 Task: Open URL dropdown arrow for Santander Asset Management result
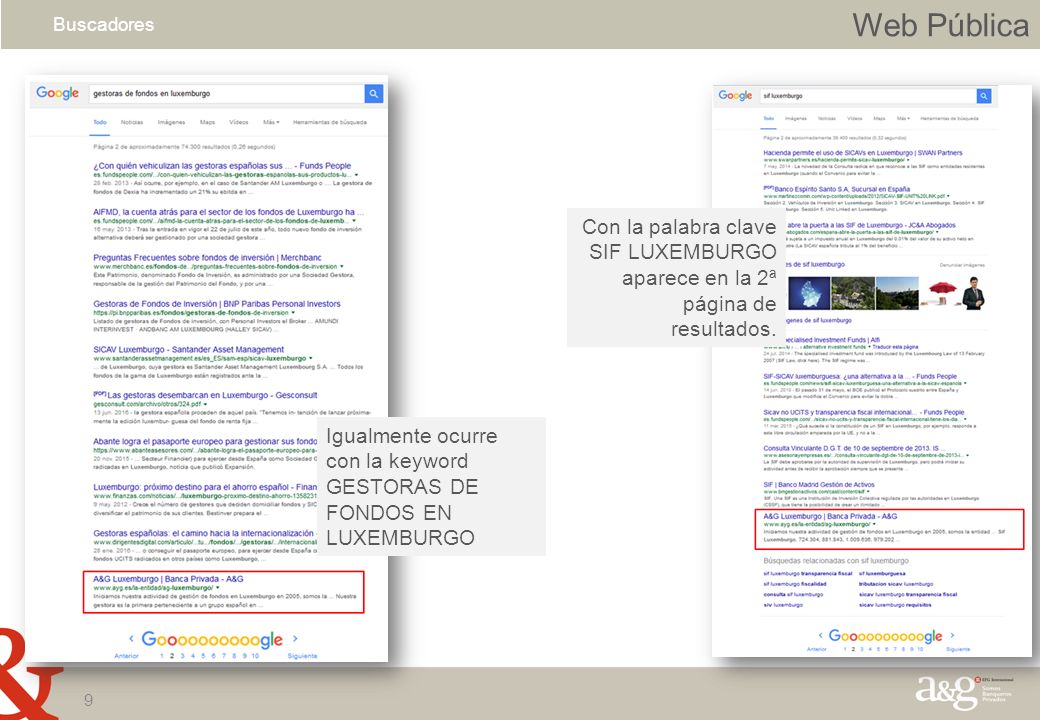(x=310, y=358)
